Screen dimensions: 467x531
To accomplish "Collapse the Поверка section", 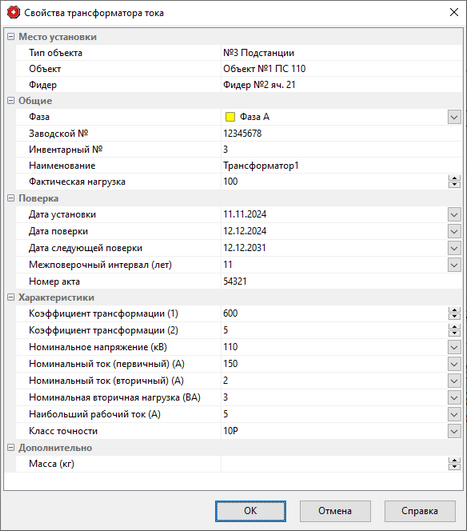I will [x=11, y=198].
